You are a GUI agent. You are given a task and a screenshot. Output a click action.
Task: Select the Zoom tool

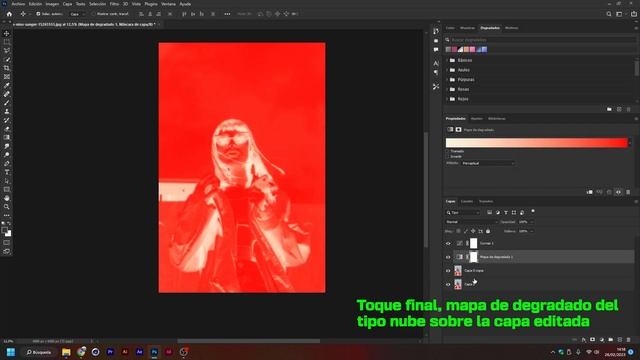(7, 207)
